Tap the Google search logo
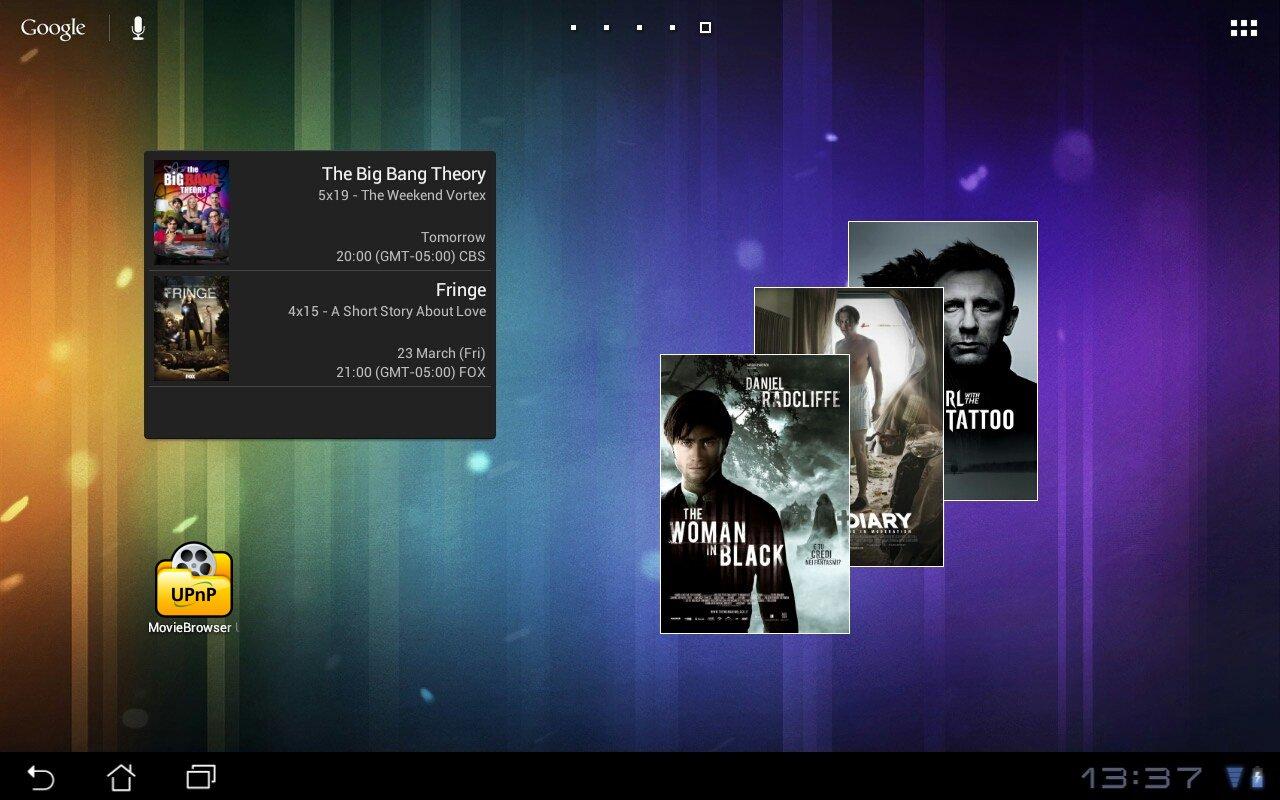 [53, 28]
